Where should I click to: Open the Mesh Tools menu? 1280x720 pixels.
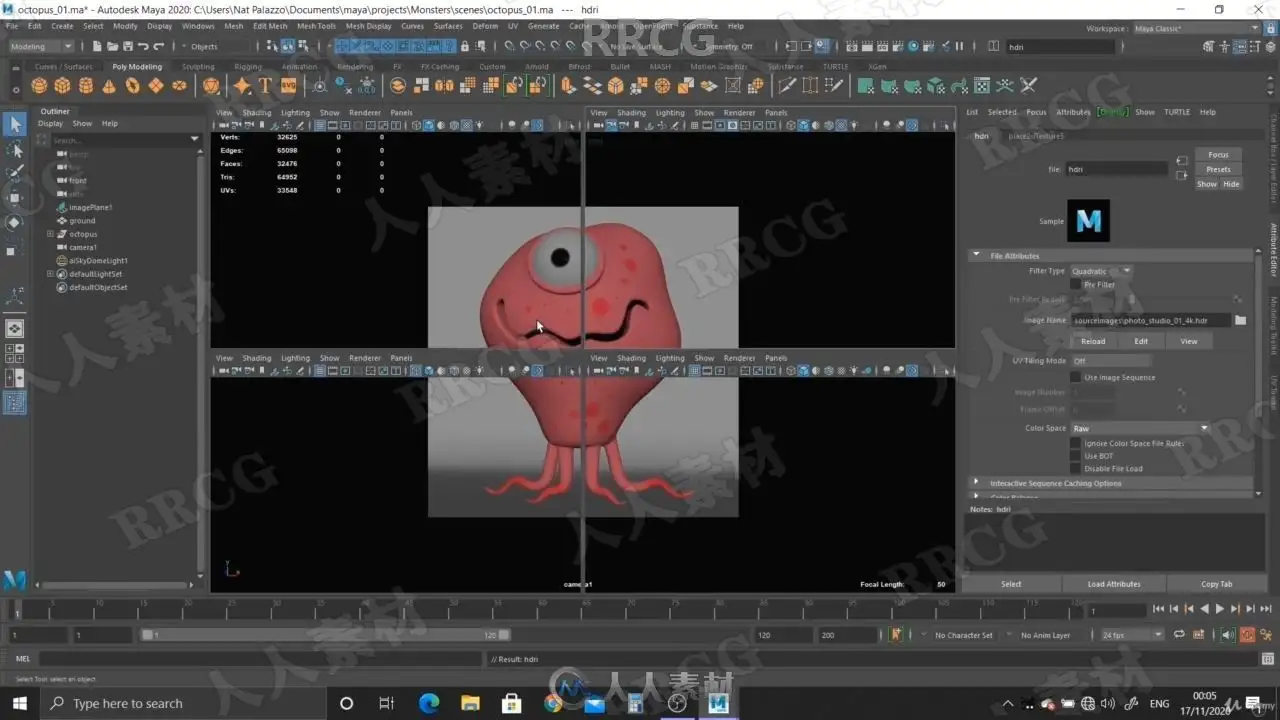[x=316, y=26]
